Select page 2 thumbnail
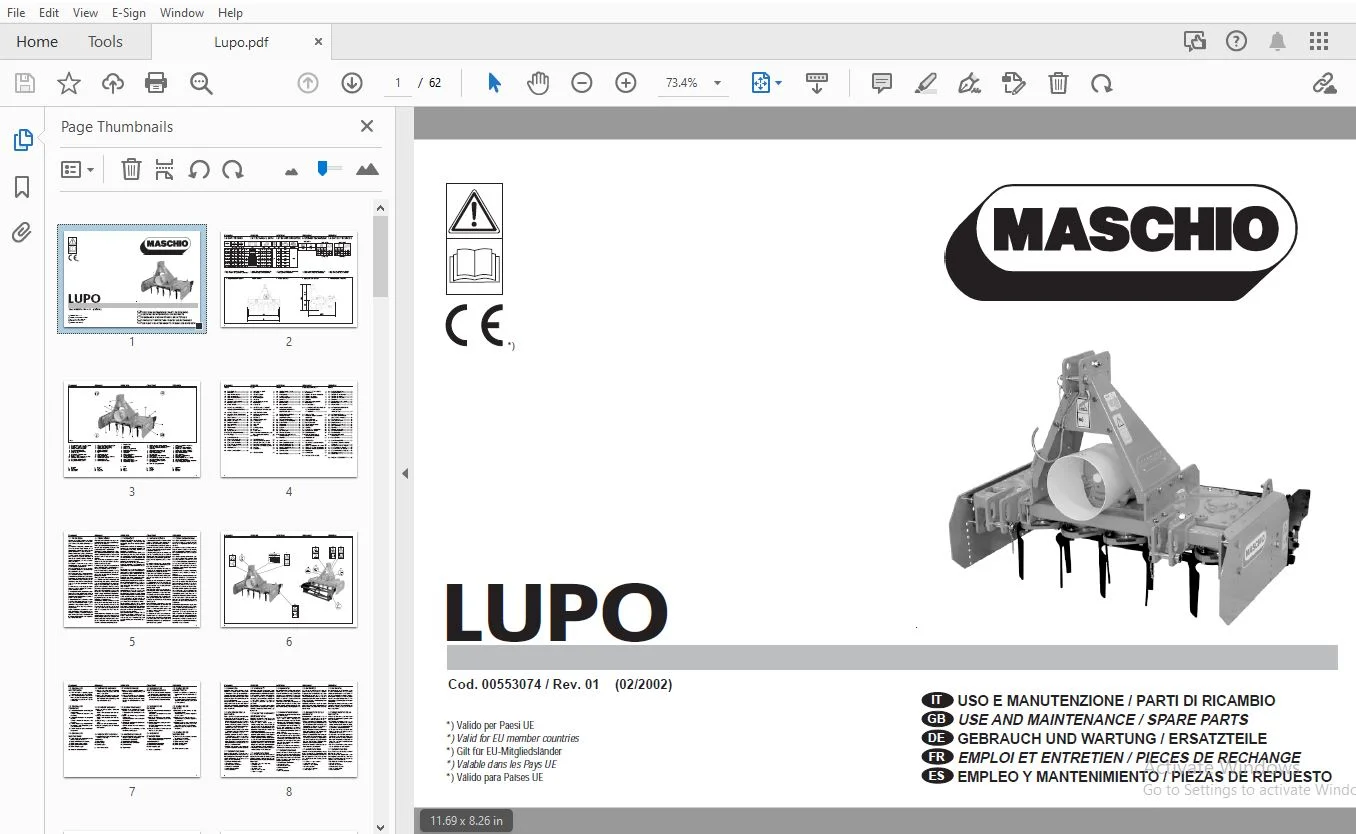Viewport: 1356px width, 834px height. pos(288,279)
